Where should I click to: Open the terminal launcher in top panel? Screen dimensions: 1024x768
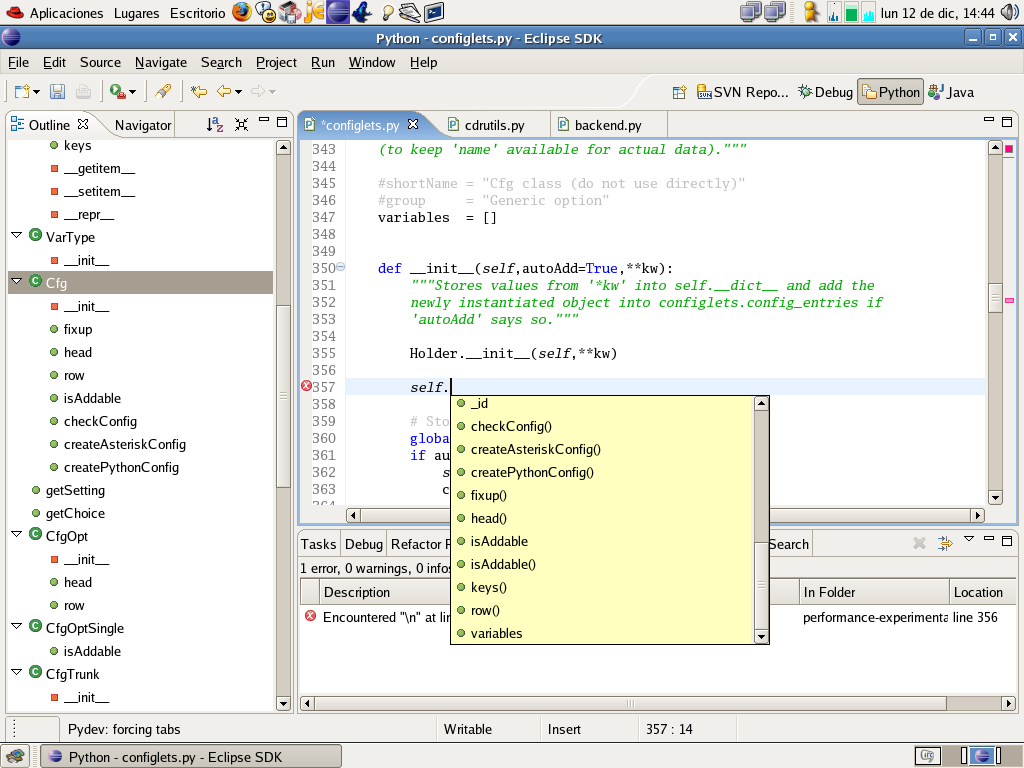(434, 12)
